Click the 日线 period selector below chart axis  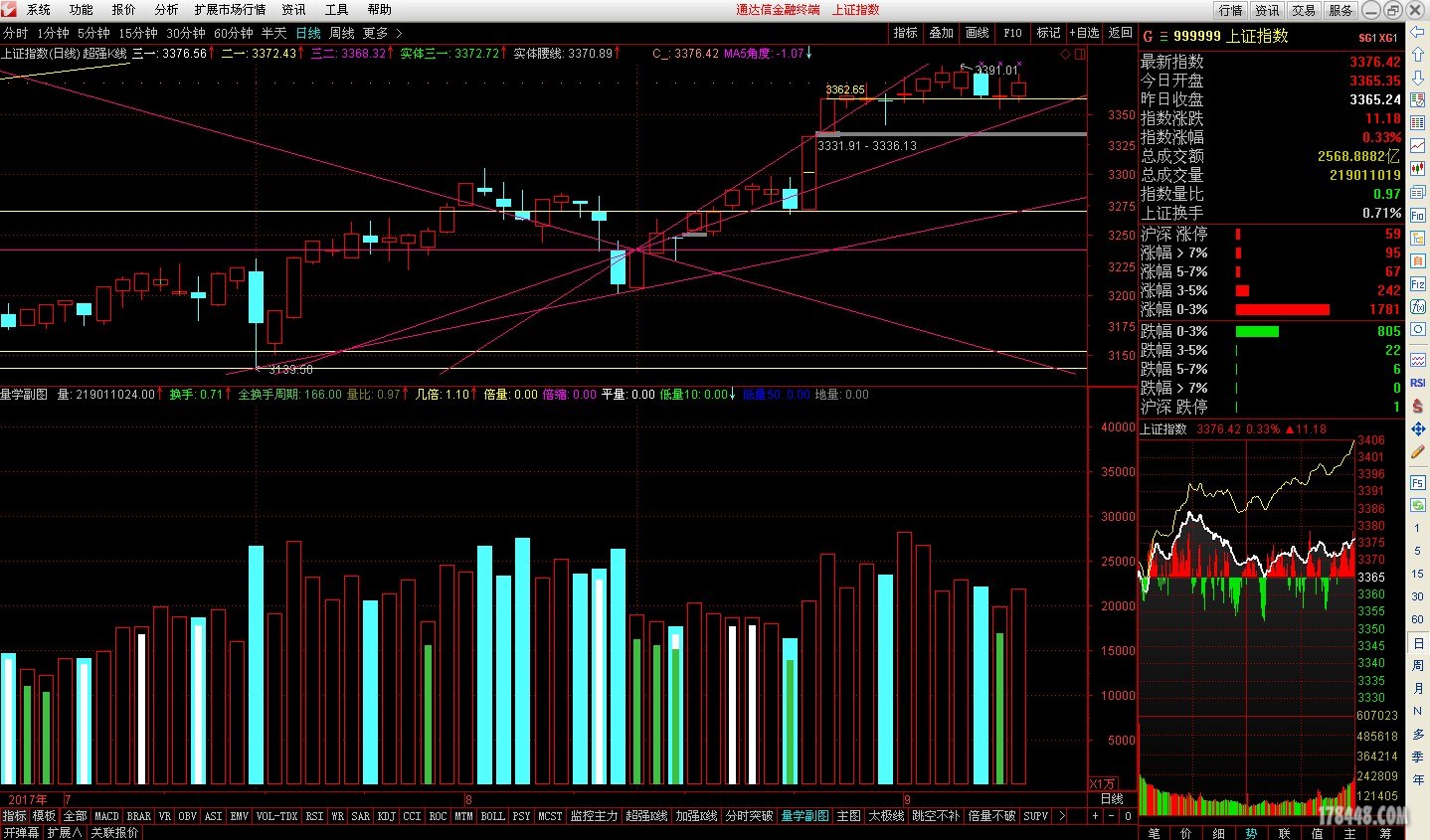pos(1112,799)
